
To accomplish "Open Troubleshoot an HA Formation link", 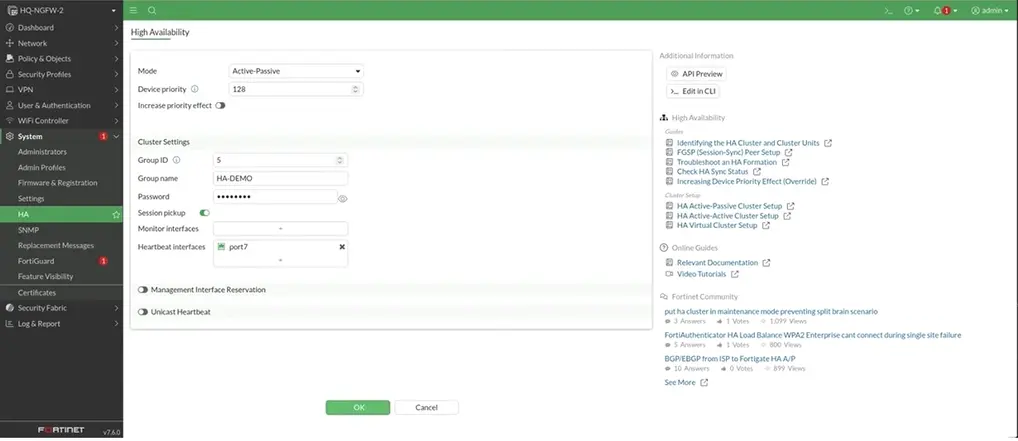I will (728, 162).
